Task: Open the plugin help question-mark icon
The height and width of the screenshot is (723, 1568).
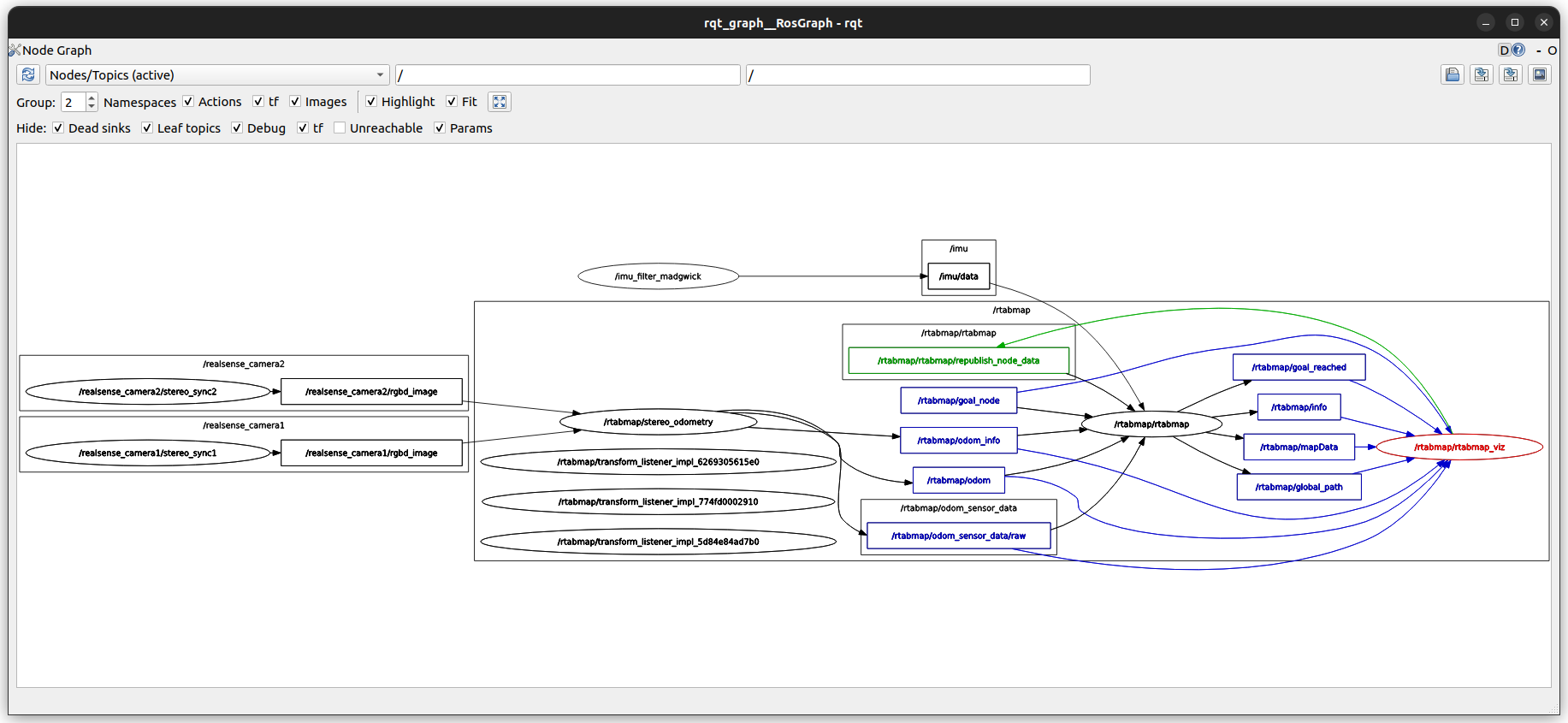Action: point(1519,50)
